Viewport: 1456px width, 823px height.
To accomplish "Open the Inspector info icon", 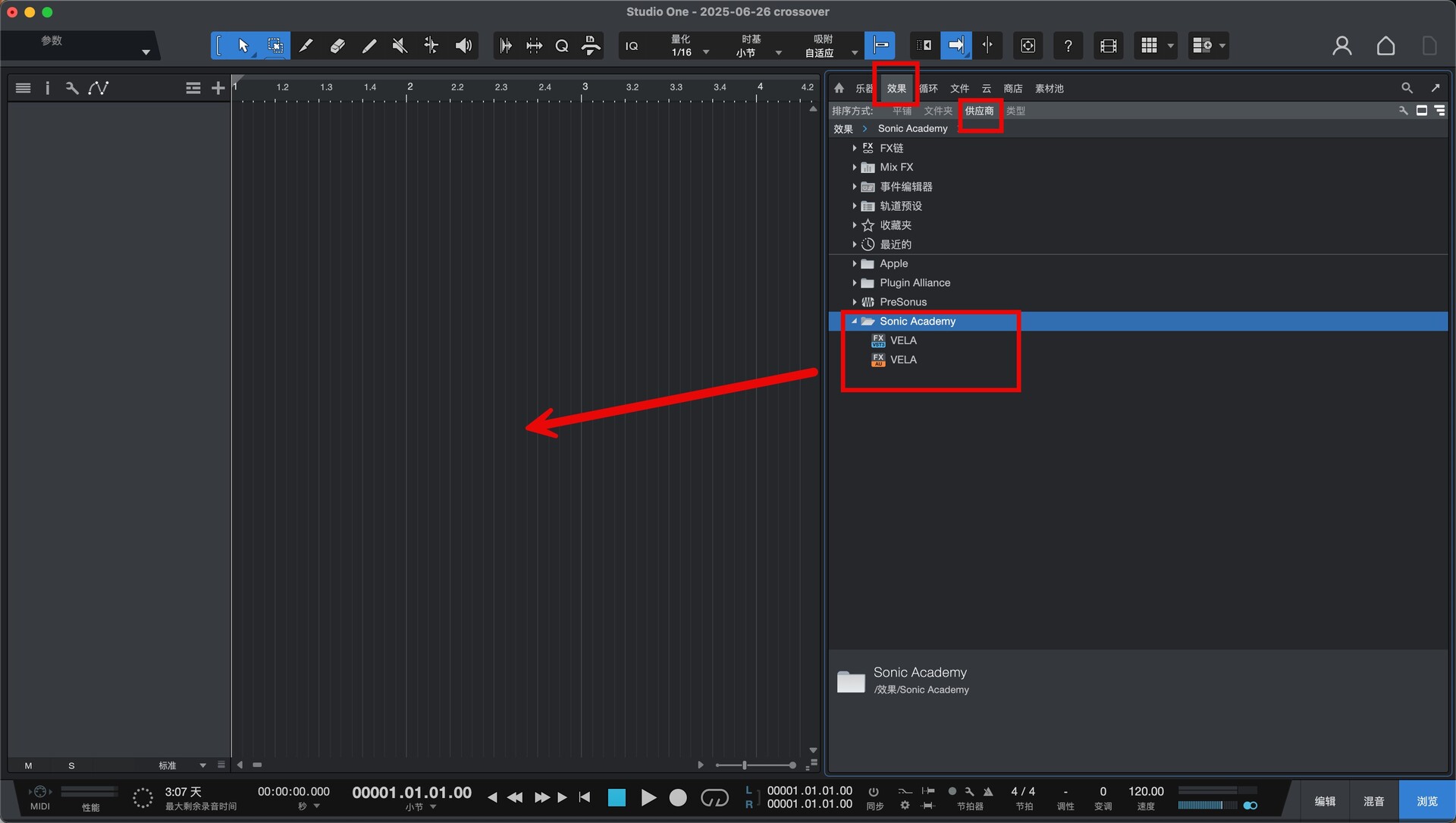I will 47,88.
